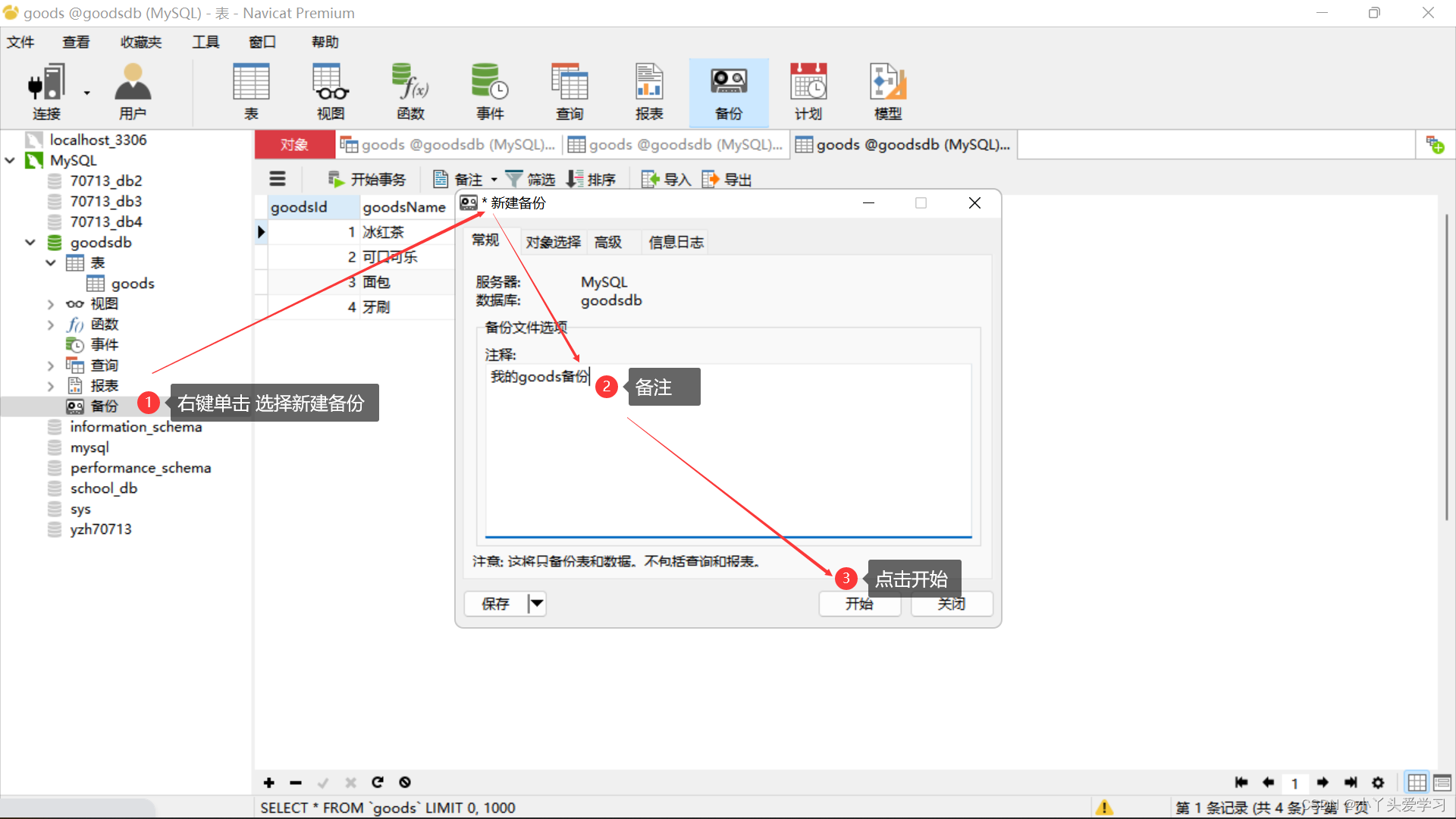Delete record with the minus icon

(296, 783)
